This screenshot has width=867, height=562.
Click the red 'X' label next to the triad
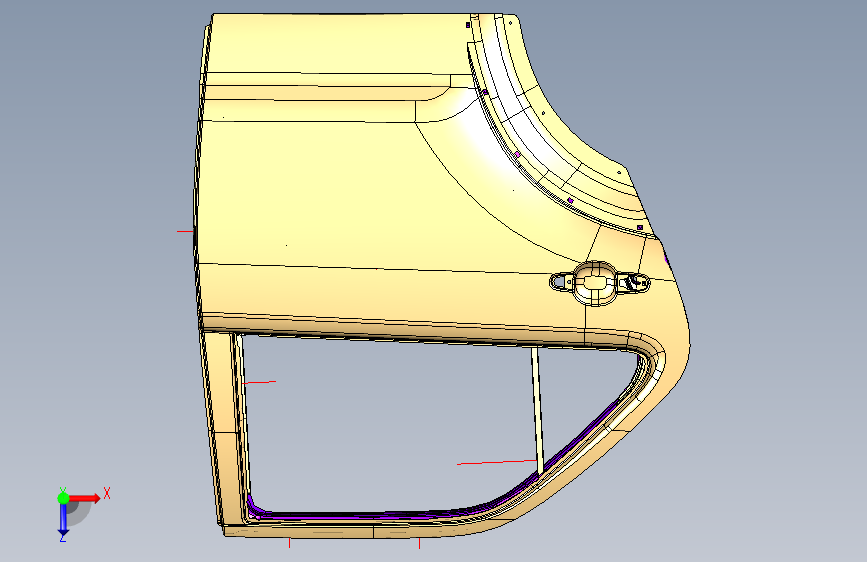(x=107, y=493)
